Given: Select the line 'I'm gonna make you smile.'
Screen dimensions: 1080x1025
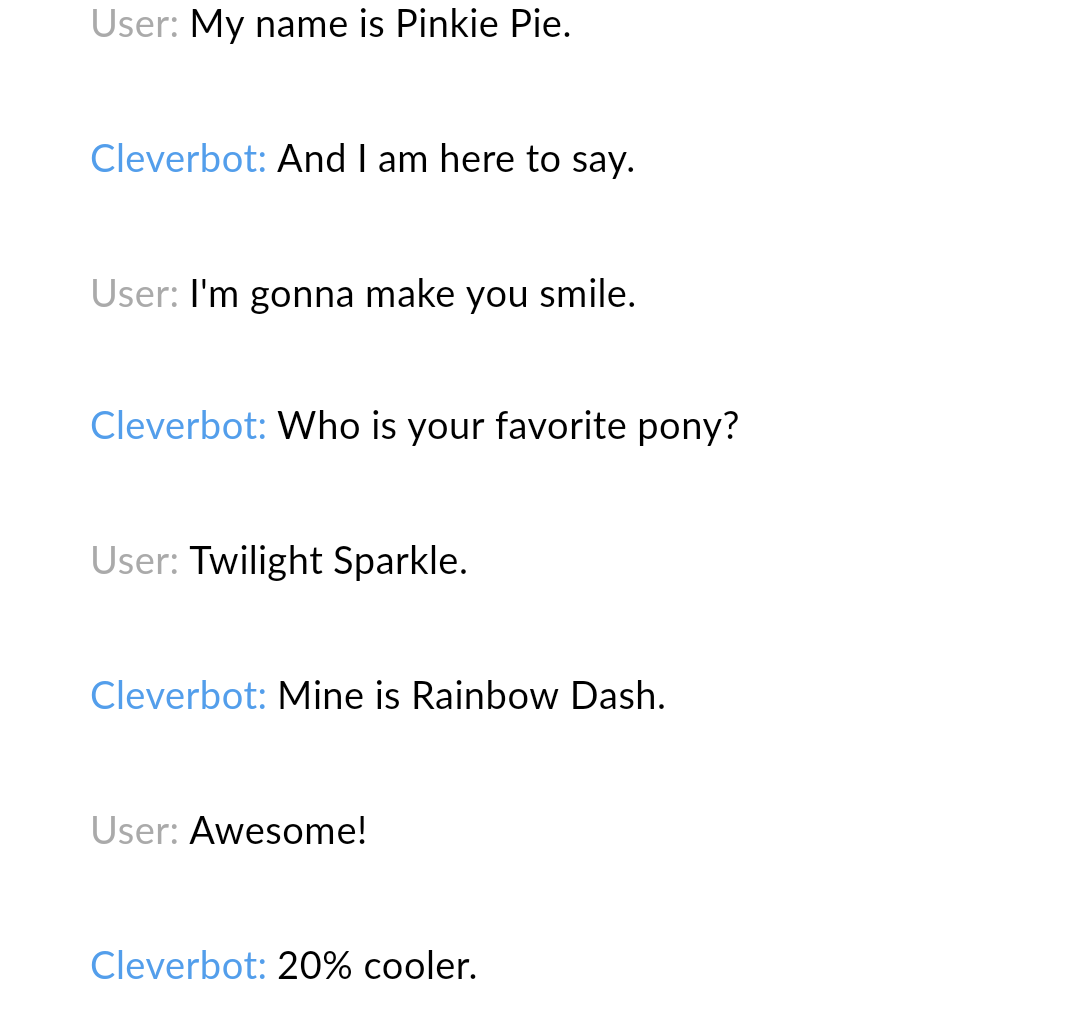Looking at the screenshot, I should (x=413, y=295).
